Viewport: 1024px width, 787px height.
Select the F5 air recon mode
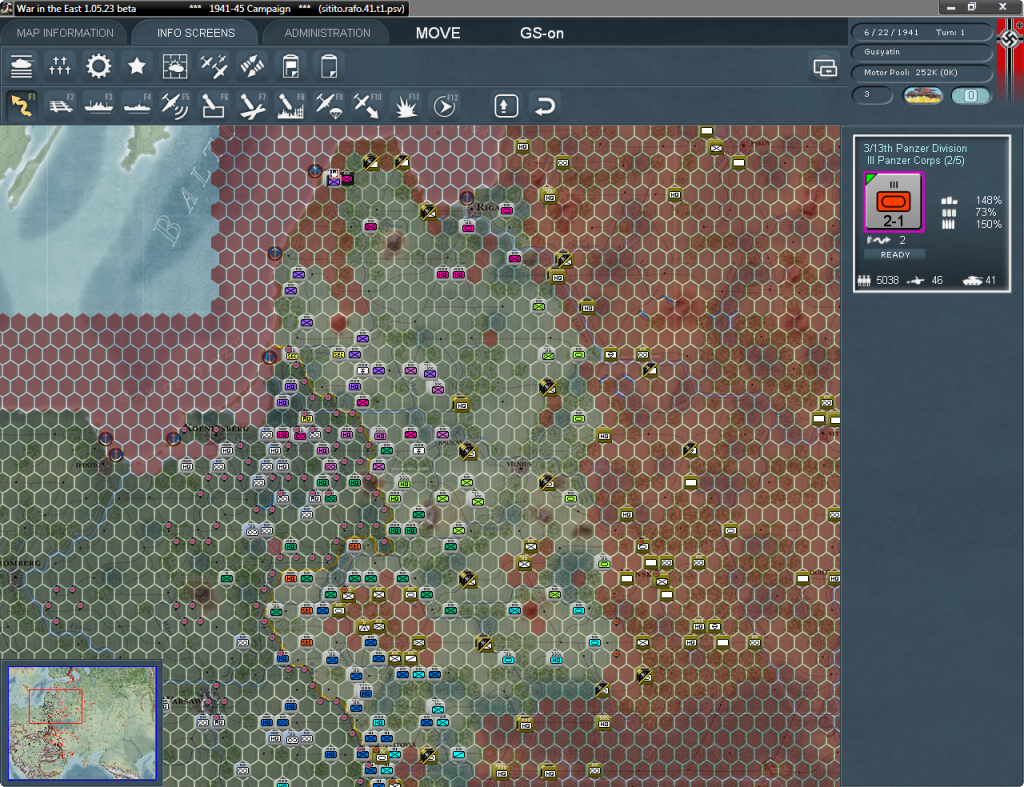[175, 105]
